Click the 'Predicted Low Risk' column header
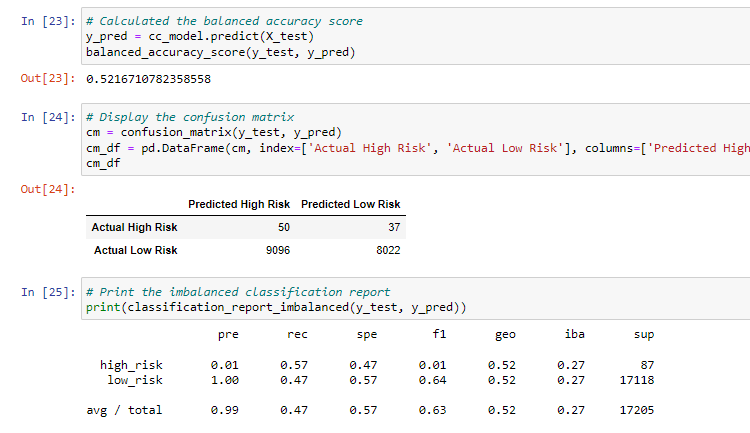Screen dimensions: 750x433 (351, 204)
